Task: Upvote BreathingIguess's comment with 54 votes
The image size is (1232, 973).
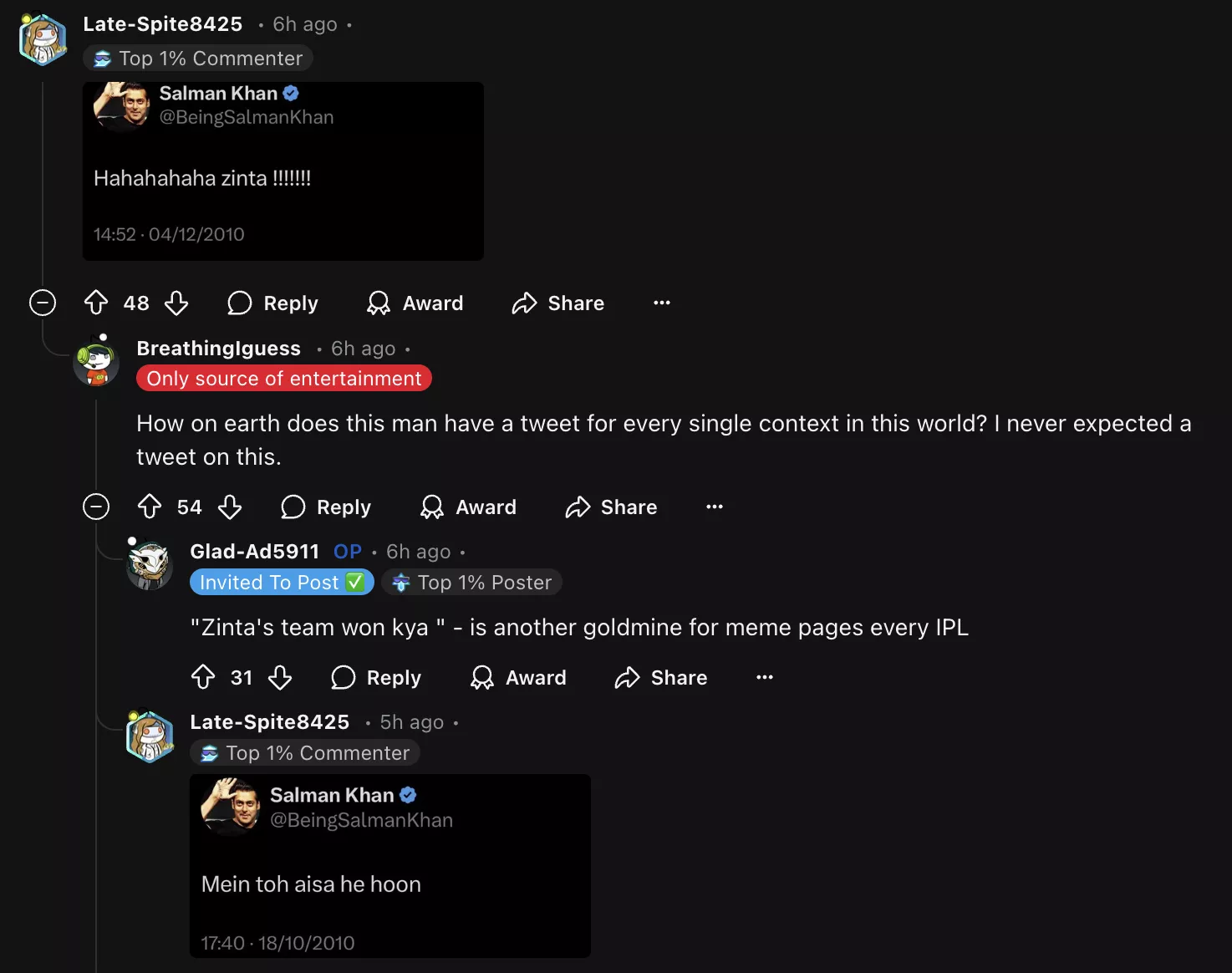Action: (x=150, y=507)
